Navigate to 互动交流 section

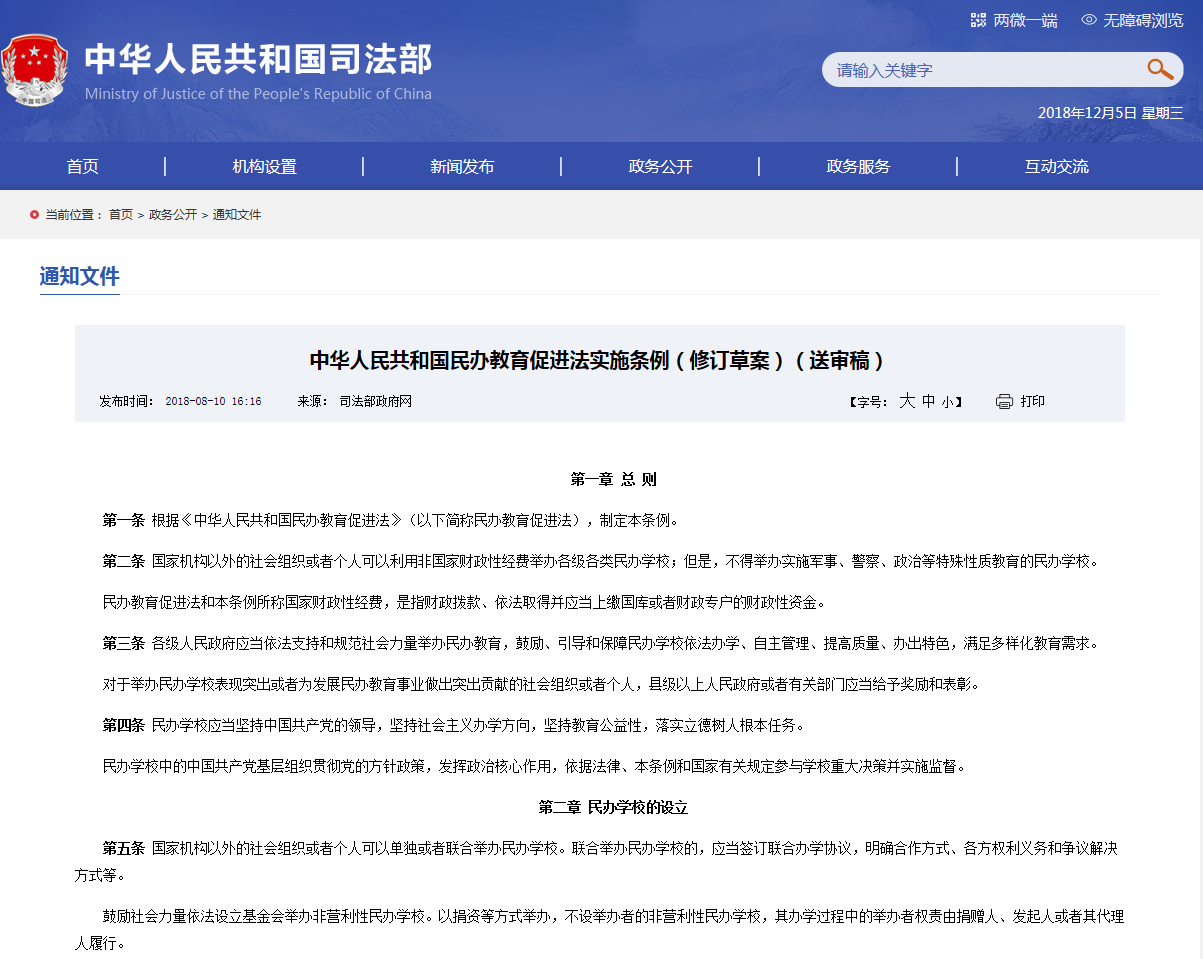(1056, 167)
